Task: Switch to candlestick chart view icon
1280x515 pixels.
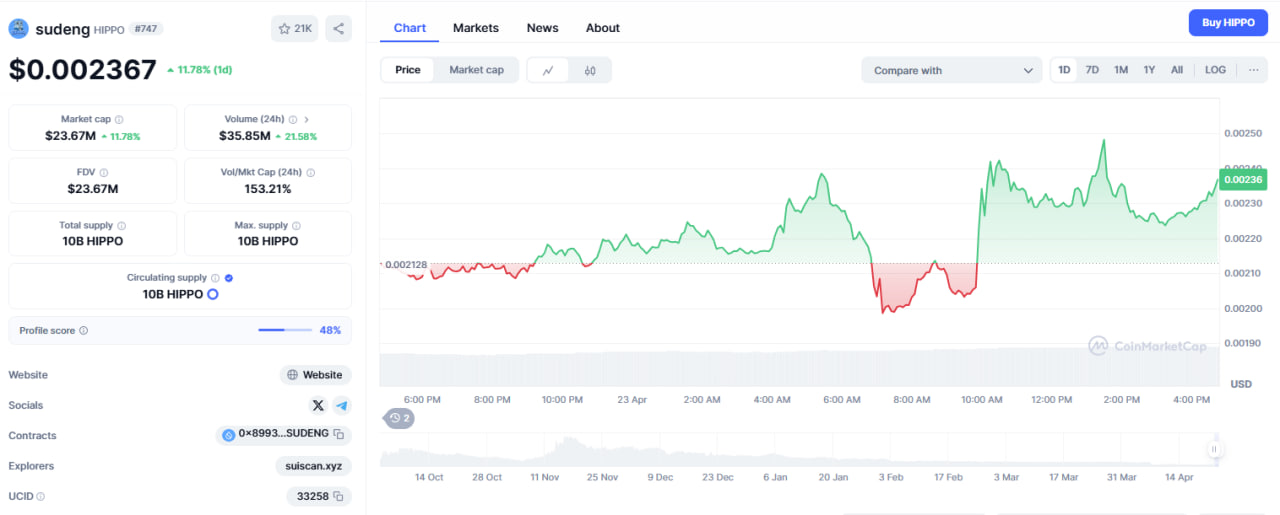Action: click(590, 70)
